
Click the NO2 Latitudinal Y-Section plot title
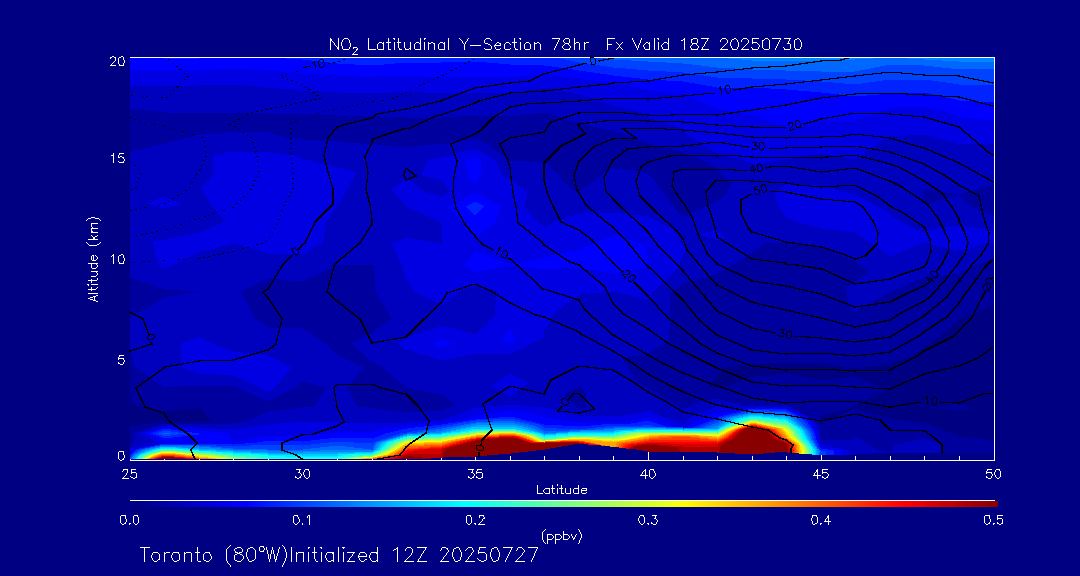[x=565, y=44]
